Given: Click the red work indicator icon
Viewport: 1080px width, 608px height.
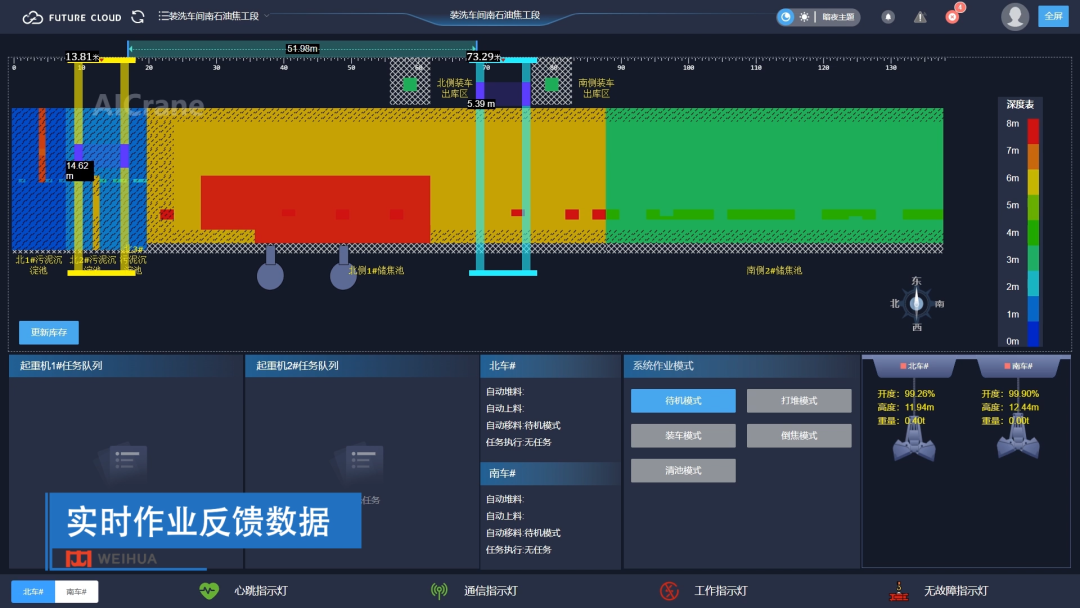Looking at the screenshot, I should pos(669,591).
